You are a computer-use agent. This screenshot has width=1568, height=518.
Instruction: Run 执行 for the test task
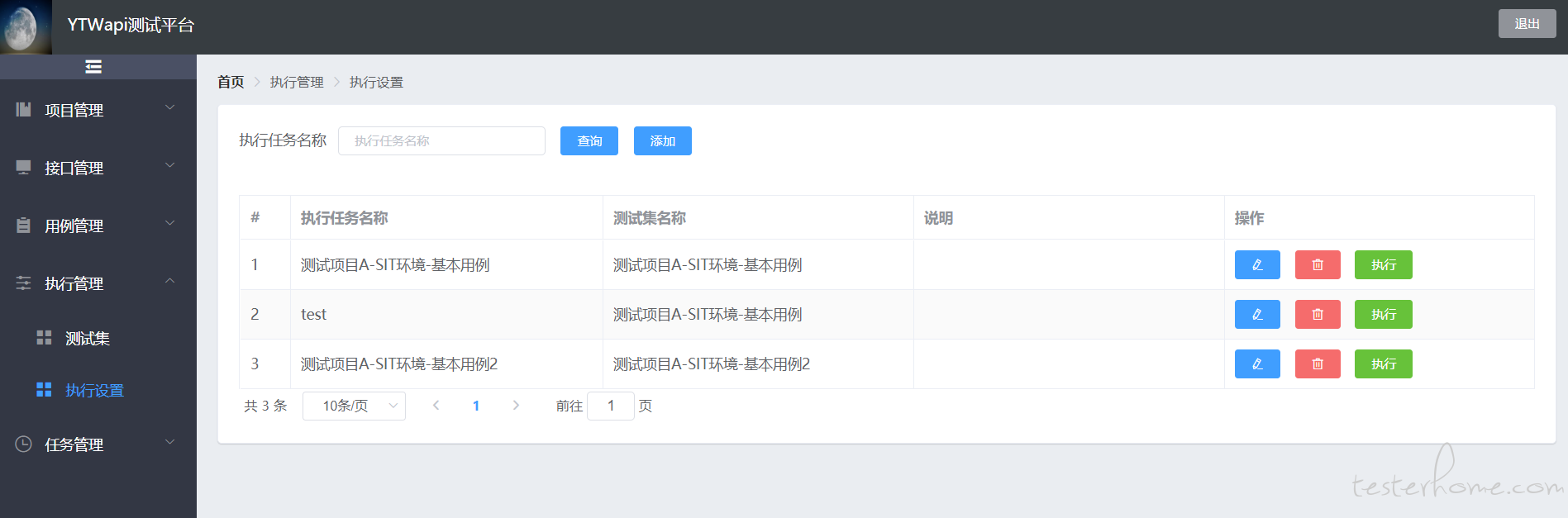(1384, 315)
